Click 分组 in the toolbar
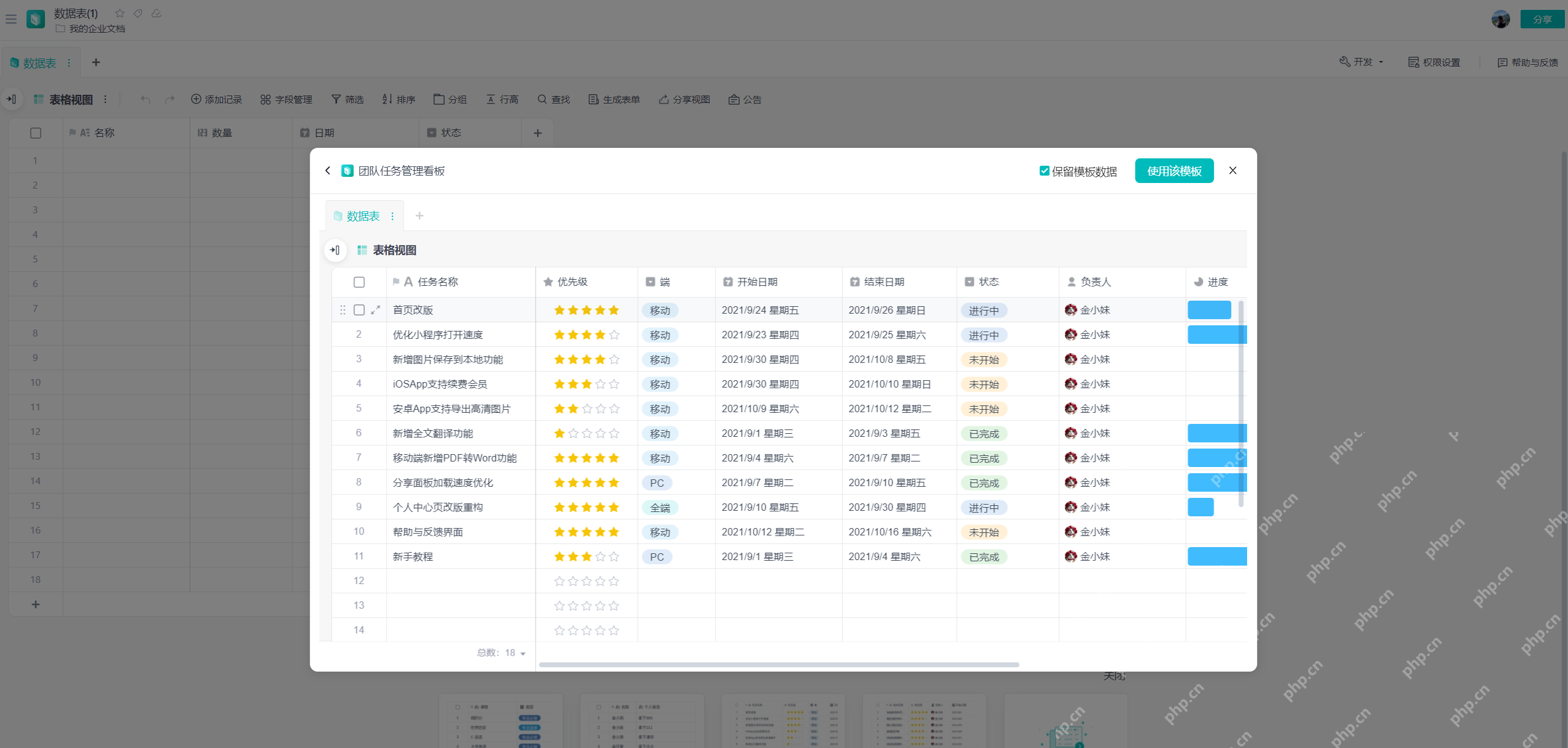The image size is (1568, 748). [x=450, y=99]
